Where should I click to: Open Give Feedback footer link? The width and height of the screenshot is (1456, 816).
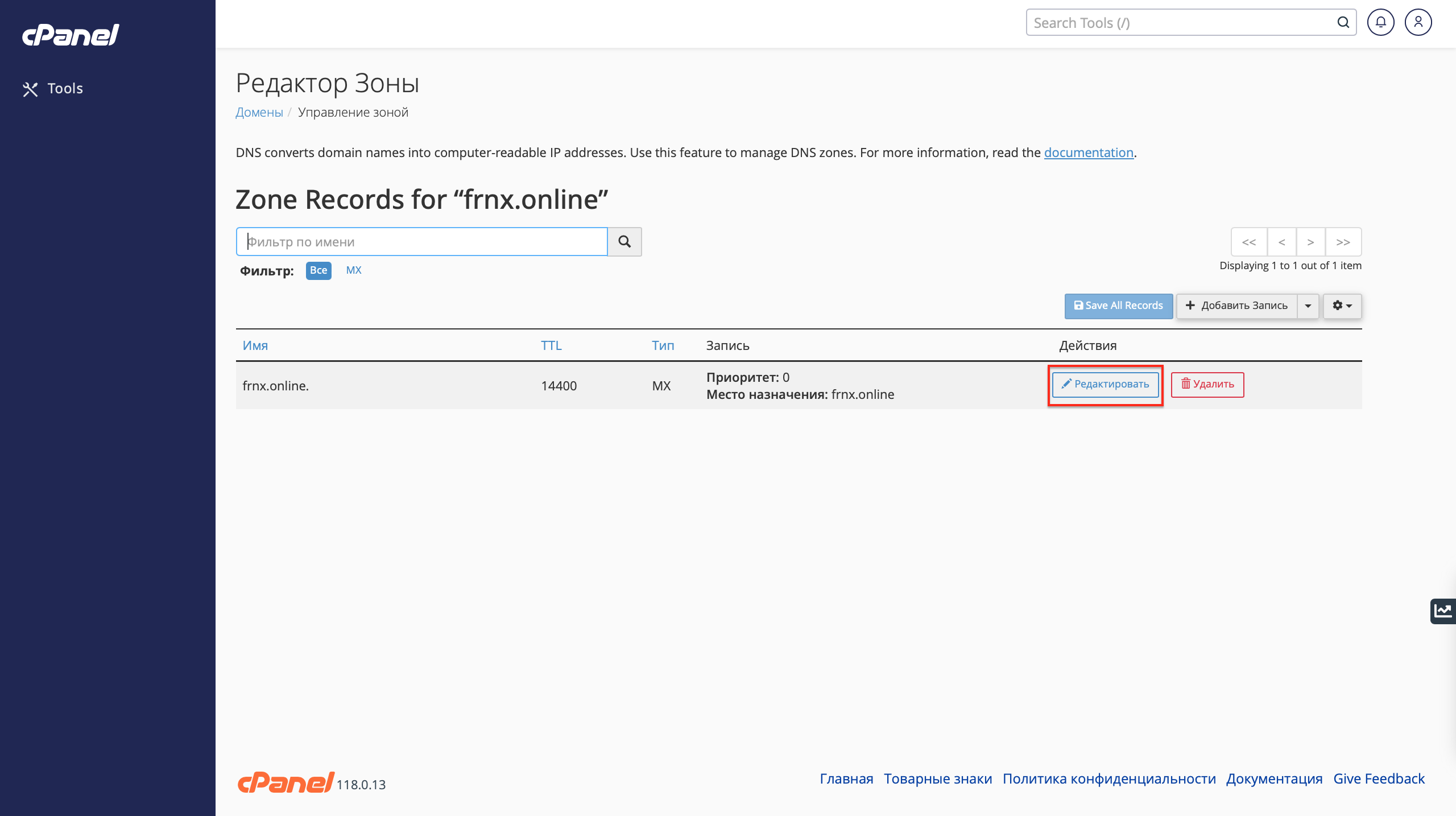1379,779
